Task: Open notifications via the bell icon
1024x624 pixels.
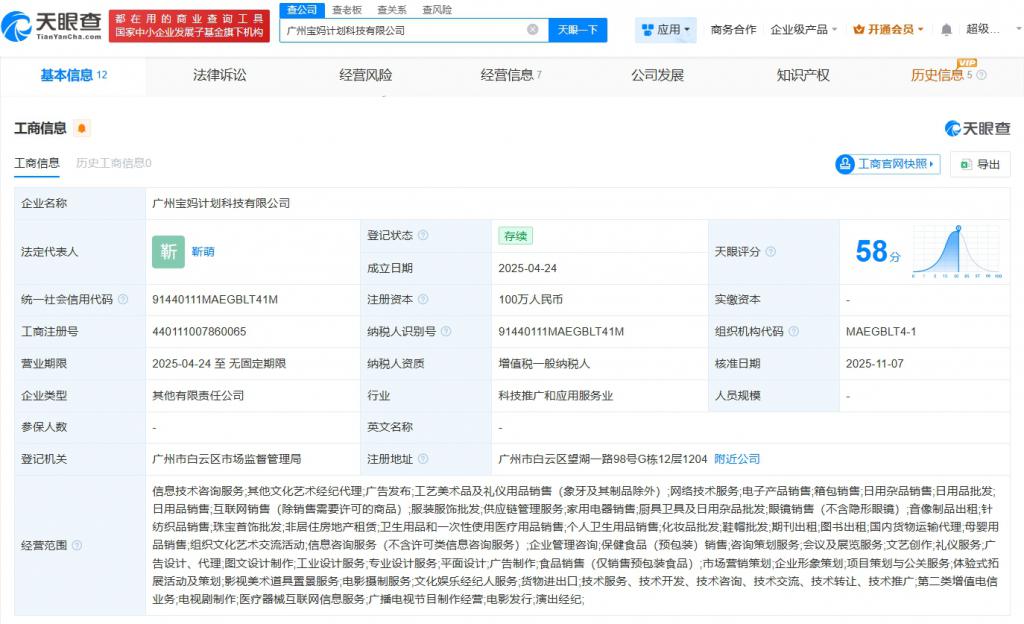Action: (x=947, y=28)
